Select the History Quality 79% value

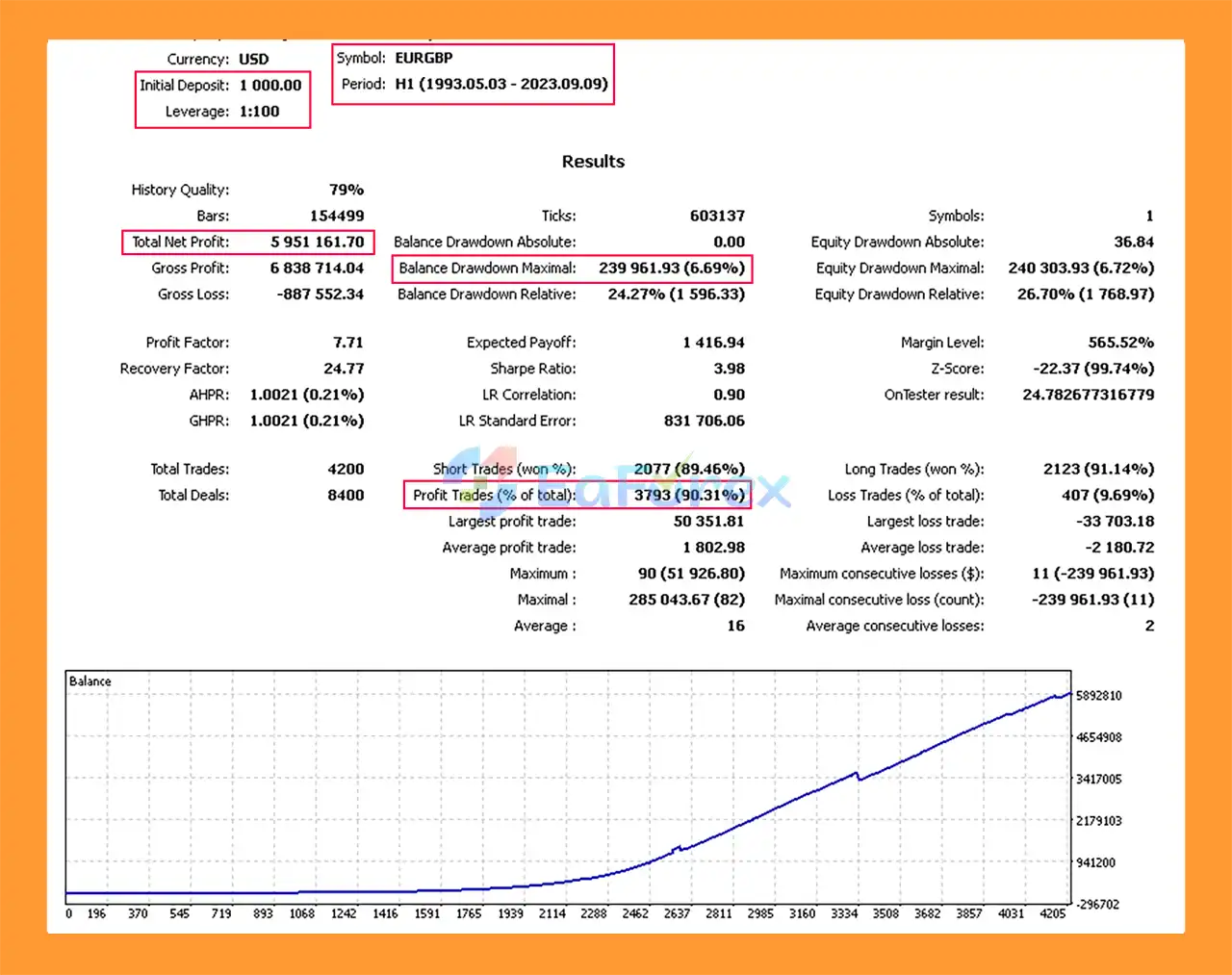click(346, 191)
